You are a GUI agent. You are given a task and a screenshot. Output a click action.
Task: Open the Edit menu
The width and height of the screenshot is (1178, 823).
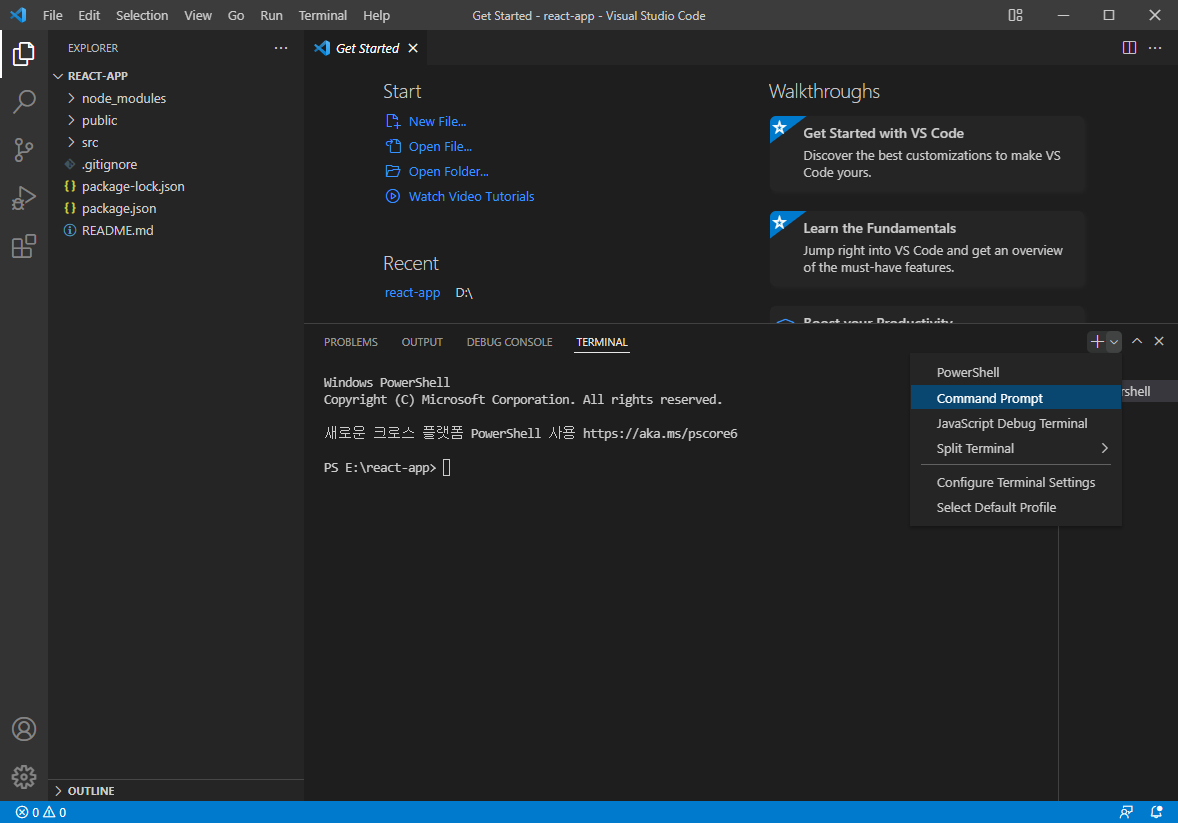pos(89,15)
